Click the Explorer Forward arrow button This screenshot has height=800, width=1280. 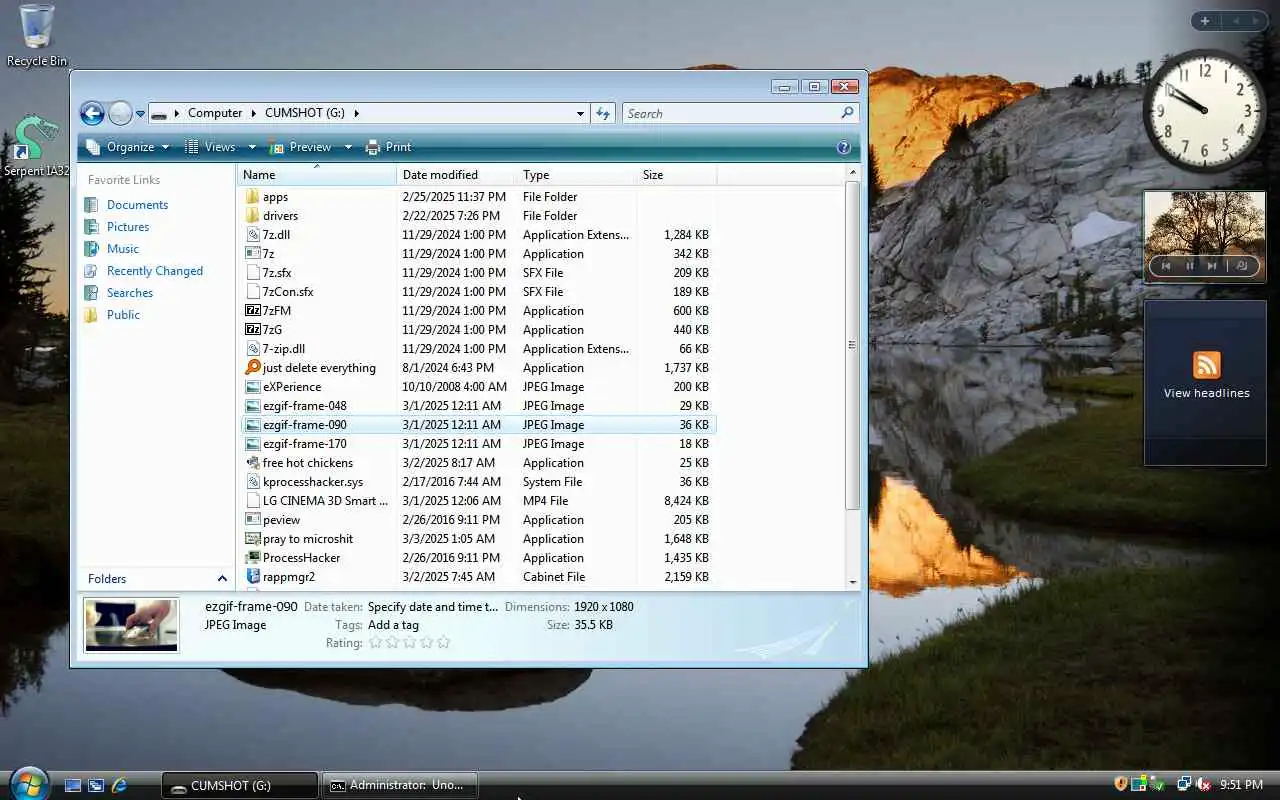pos(120,113)
